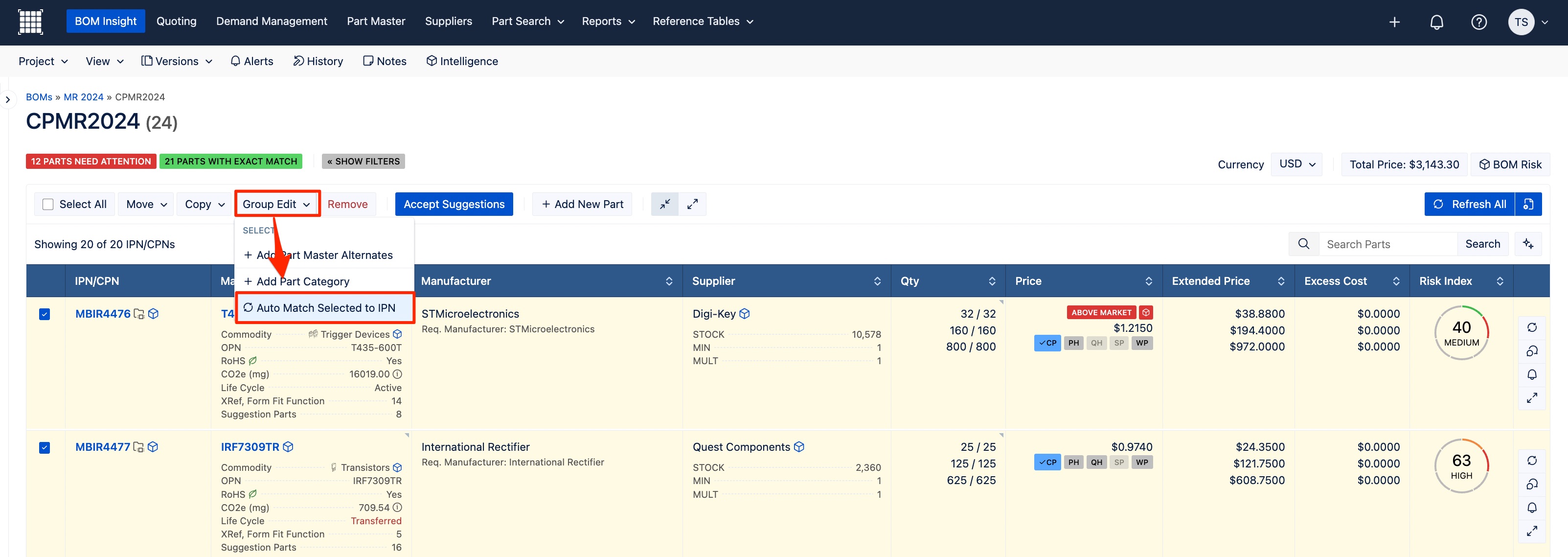Click the export icon beside Refresh All
1568x557 pixels.
[1528, 204]
